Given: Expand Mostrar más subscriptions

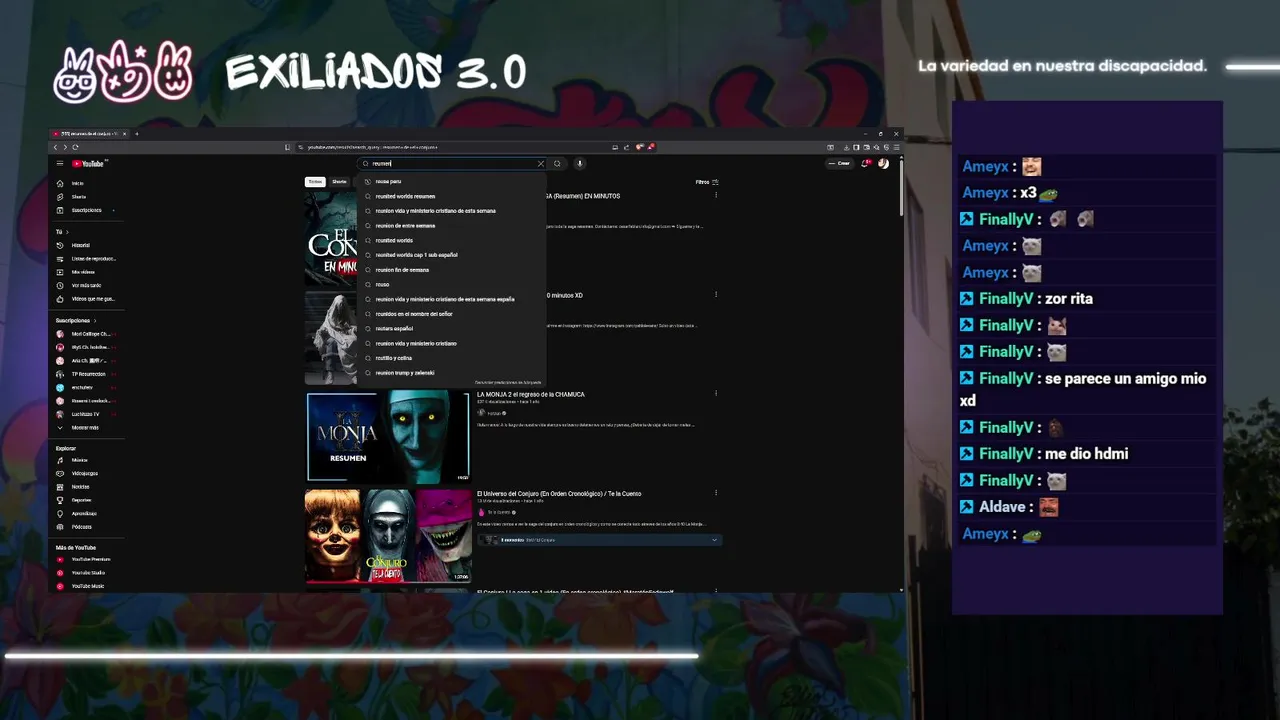Looking at the screenshot, I should click(85, 427).
